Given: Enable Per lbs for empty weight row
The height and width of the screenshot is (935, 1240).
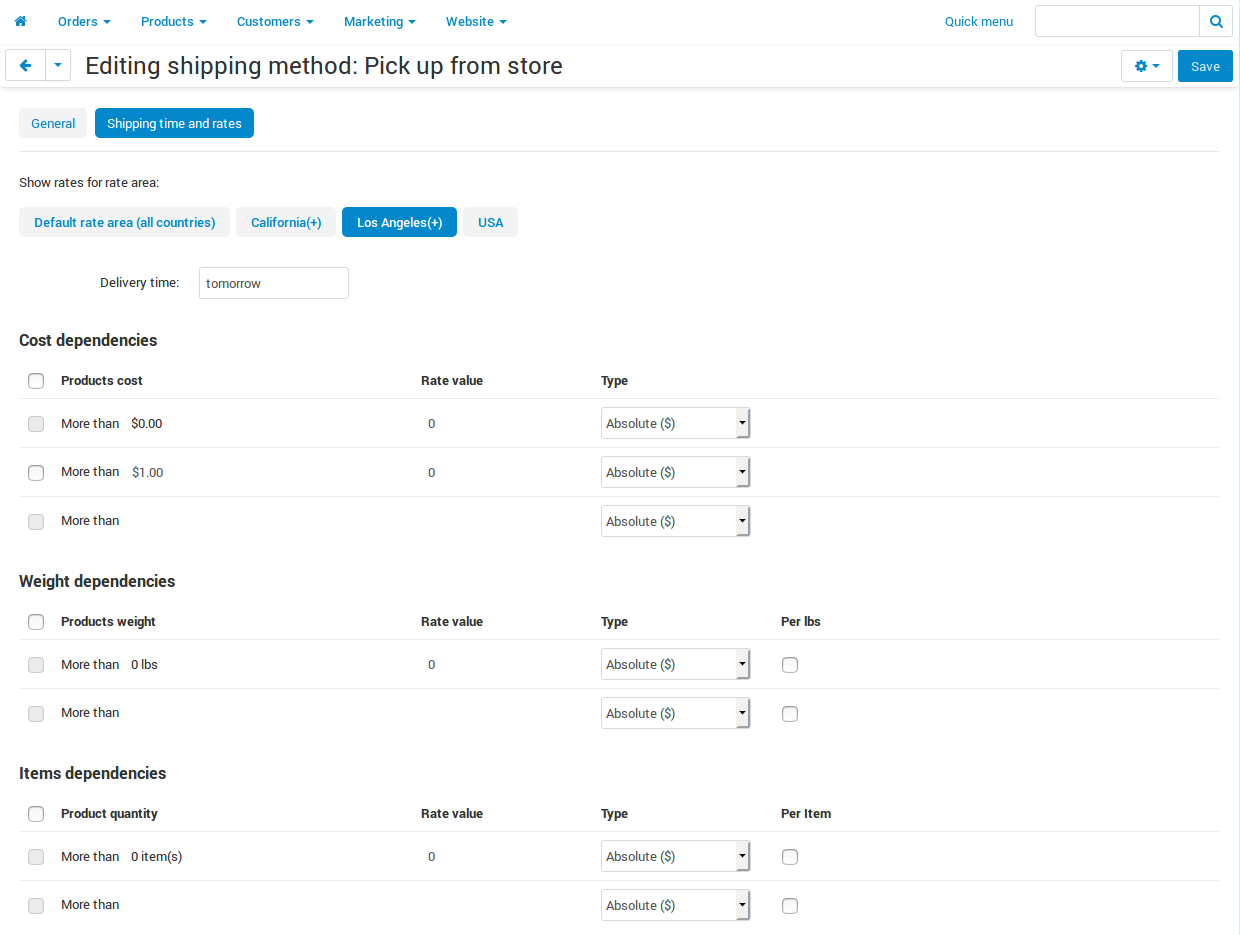Looking at the screenshot, I should [x=790, y=714].
